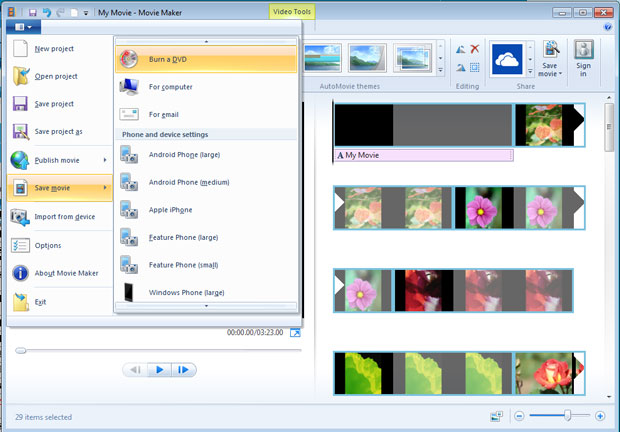Screen dimensions: 620x432
Task: Click the undo icon in the title bar
Action: coord(47,13)
